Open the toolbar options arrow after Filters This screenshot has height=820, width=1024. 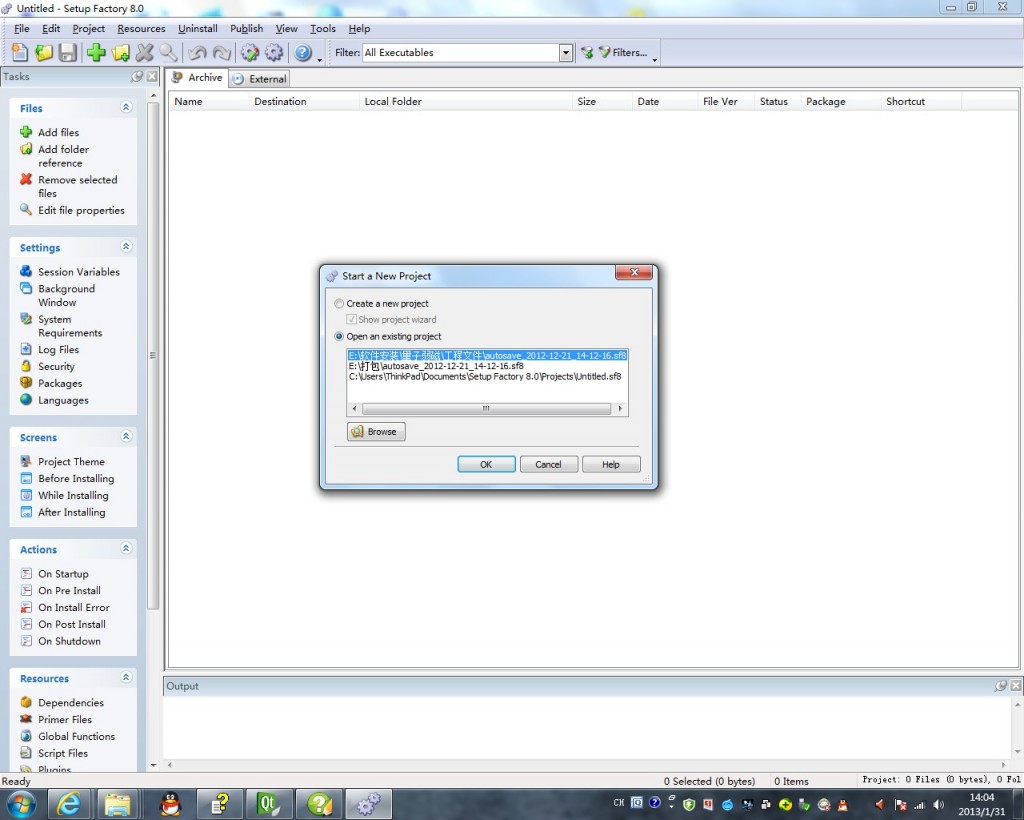pos(654,59)
